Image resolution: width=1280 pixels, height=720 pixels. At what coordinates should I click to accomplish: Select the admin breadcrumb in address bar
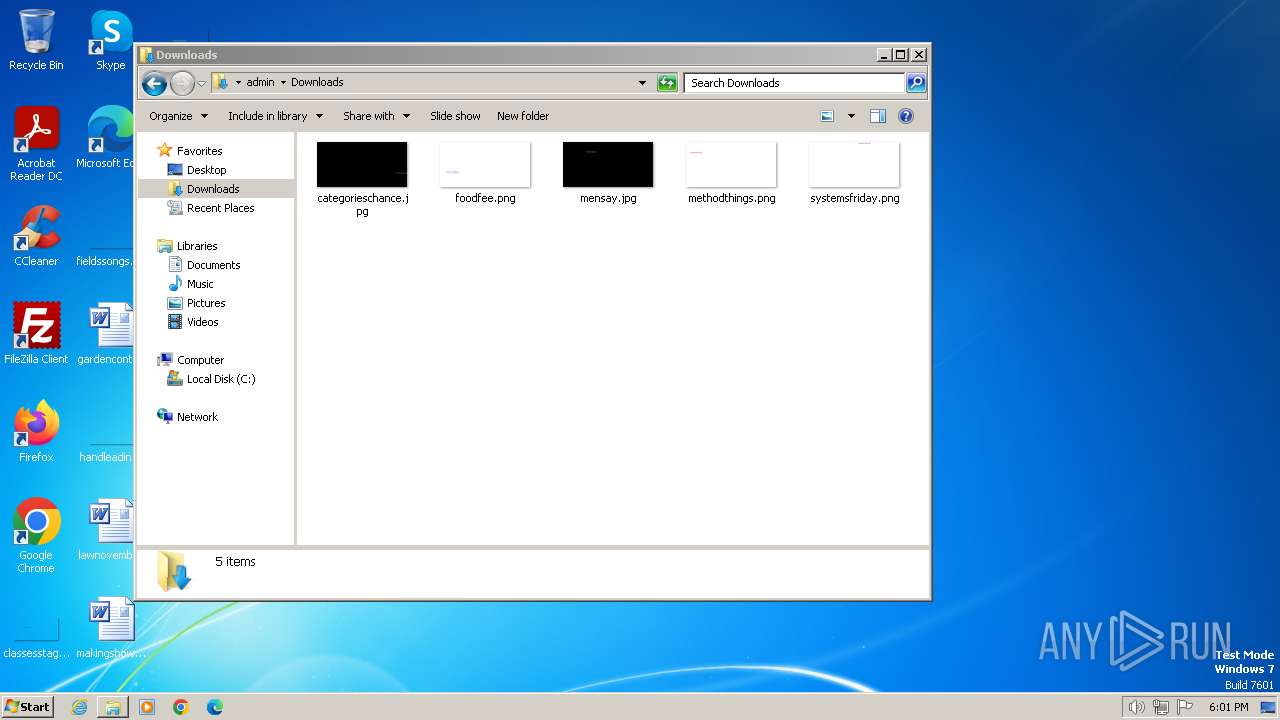[260, 82]
